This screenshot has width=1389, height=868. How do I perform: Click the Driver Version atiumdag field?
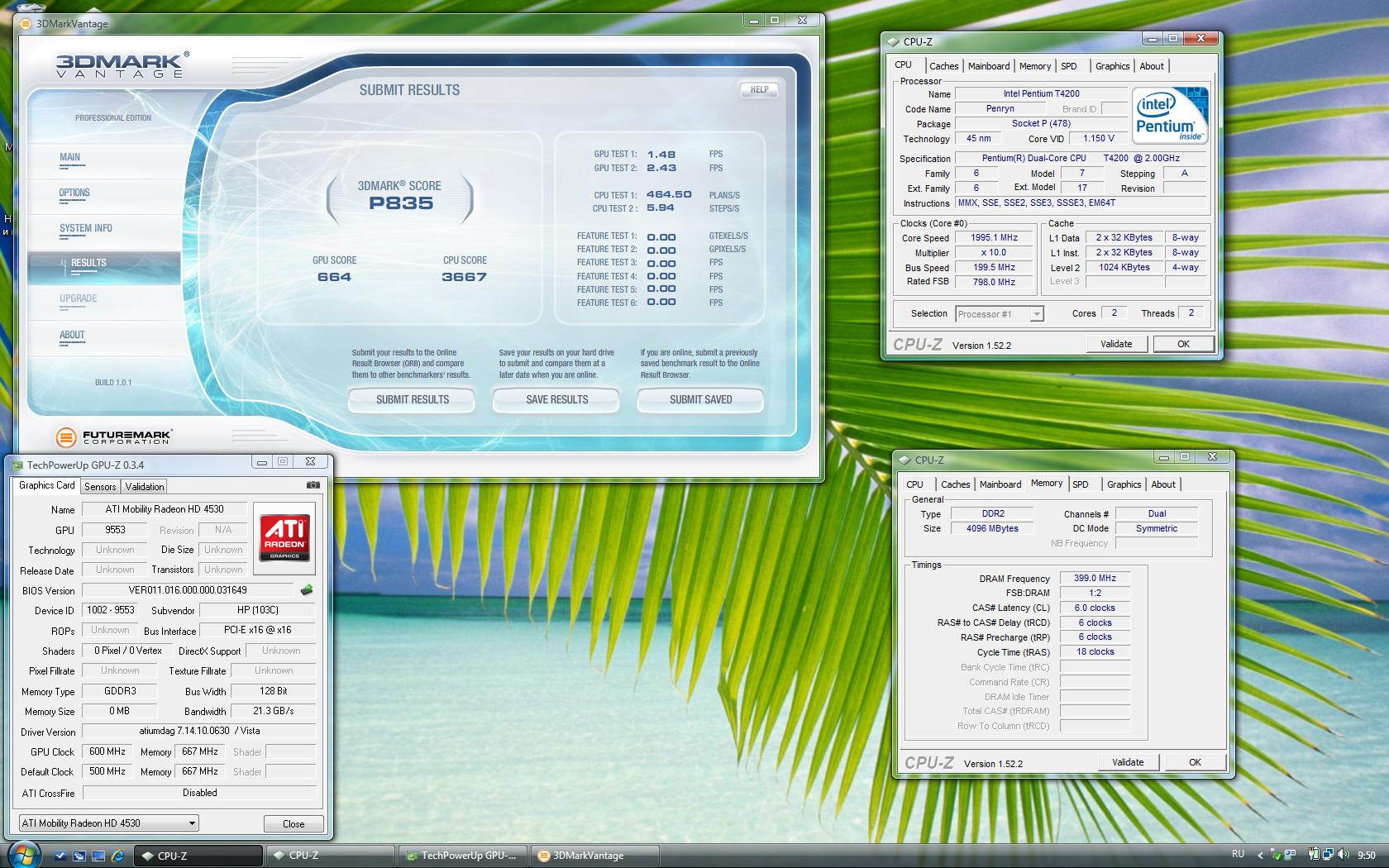point(199,731)
